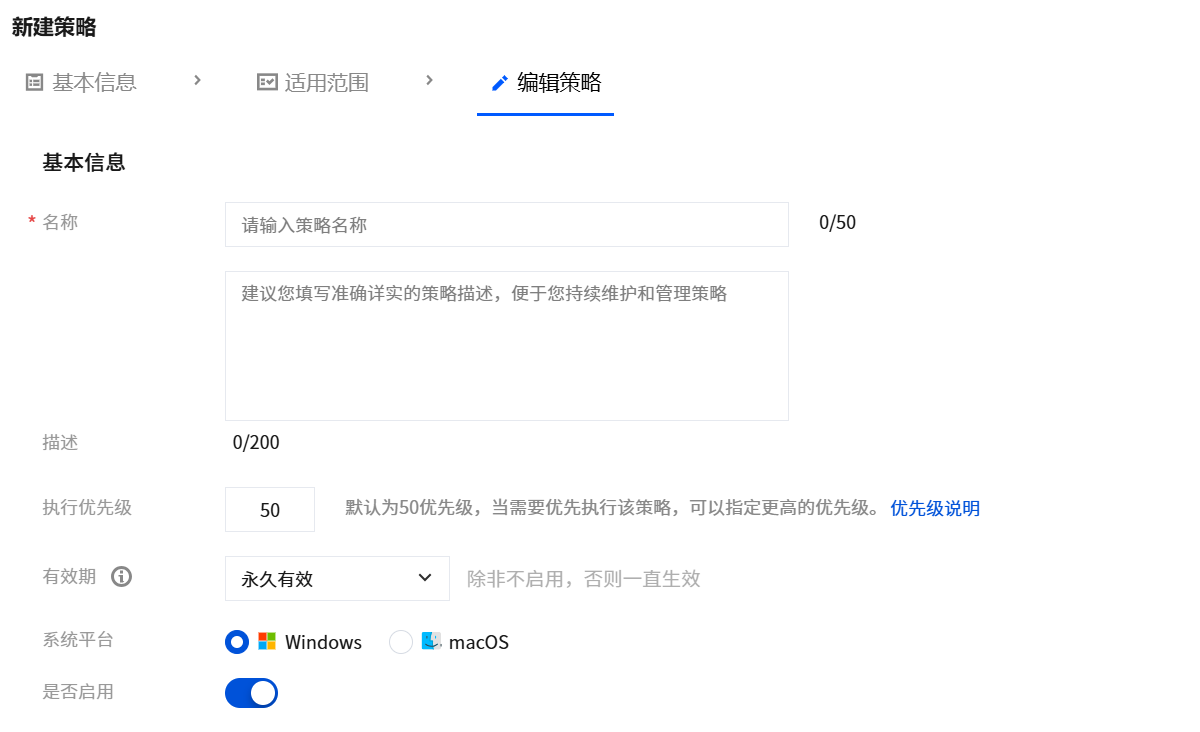This screenshot has height=732, width=1200.
Task: Click the 0/200 description counter
Action: coord(256,442)
